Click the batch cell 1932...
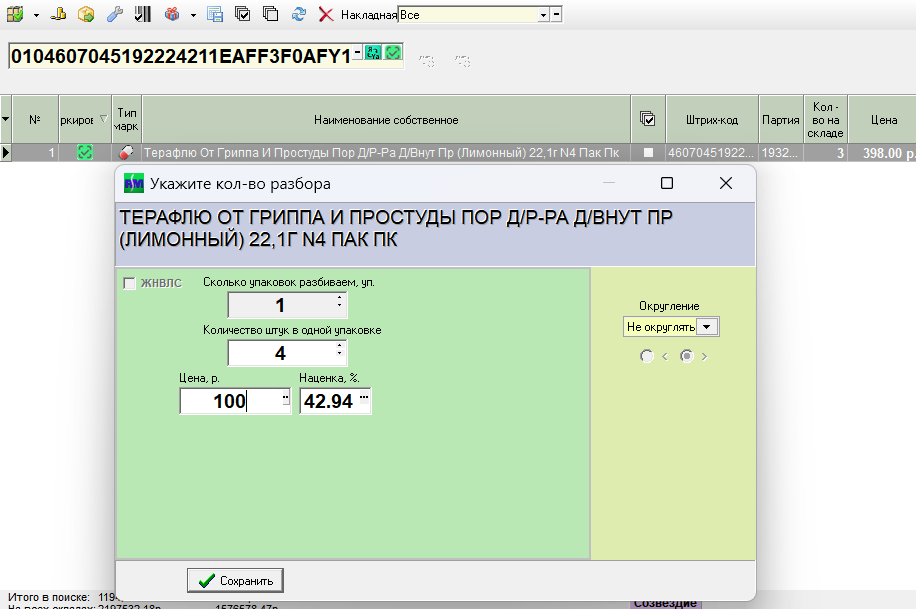 pos(780,153)
